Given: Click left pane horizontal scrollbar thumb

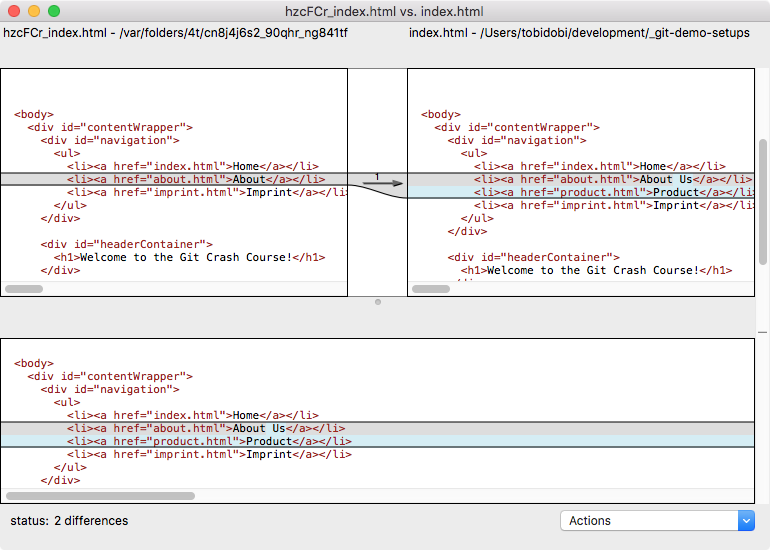Looking at the screenshot, I should pos(24,289).
